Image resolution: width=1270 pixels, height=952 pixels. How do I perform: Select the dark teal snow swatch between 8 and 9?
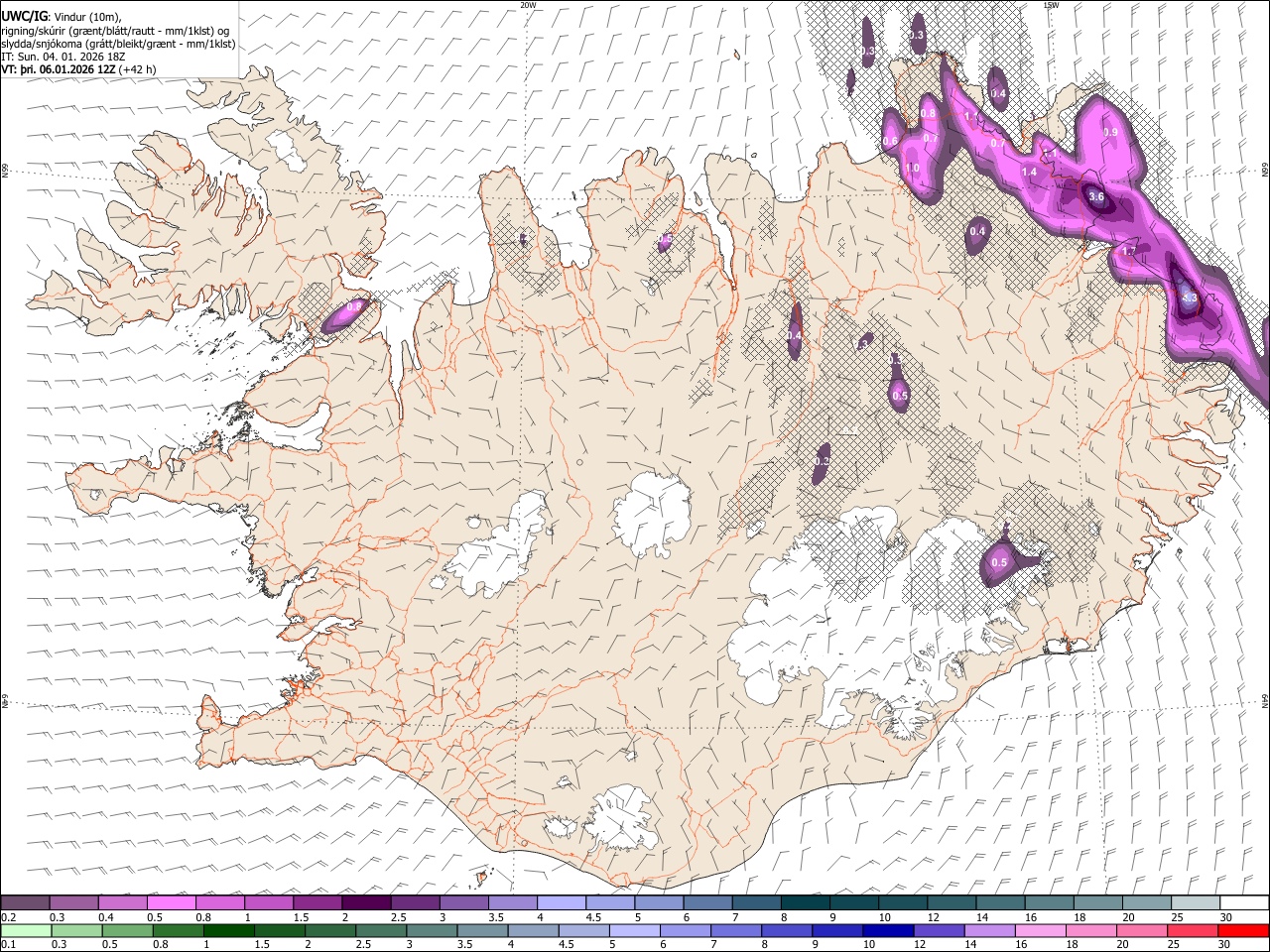pos(806,902)
